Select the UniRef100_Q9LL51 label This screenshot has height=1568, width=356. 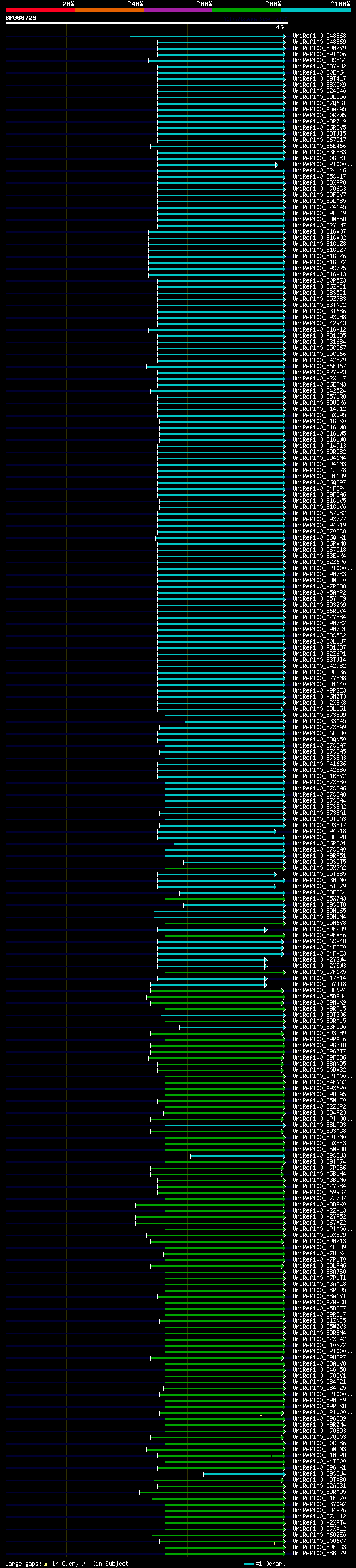click(319, 709)
